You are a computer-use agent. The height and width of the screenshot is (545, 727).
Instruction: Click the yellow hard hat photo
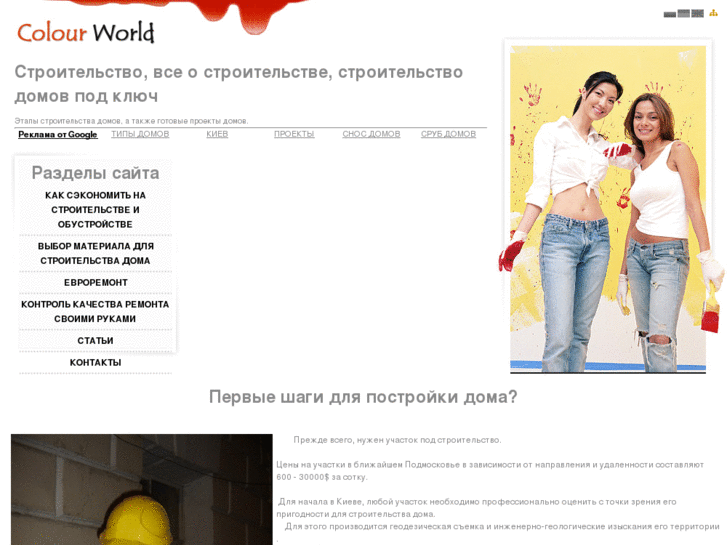[141, 490]
